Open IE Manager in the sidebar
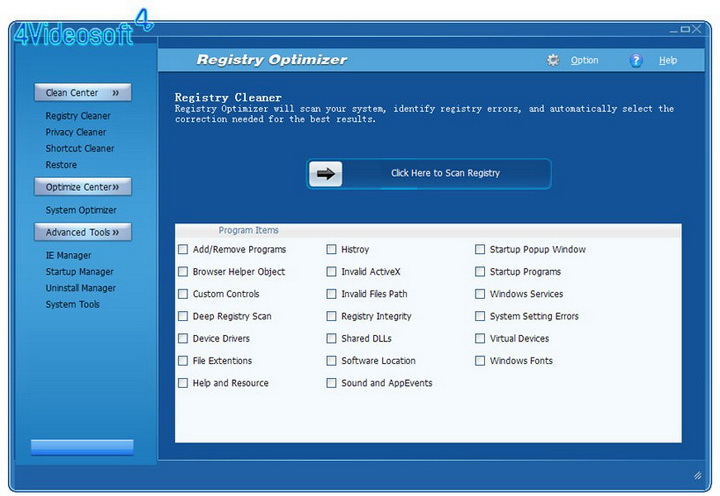The height and width of the screenshot is (496, 720). coord(68,255)
